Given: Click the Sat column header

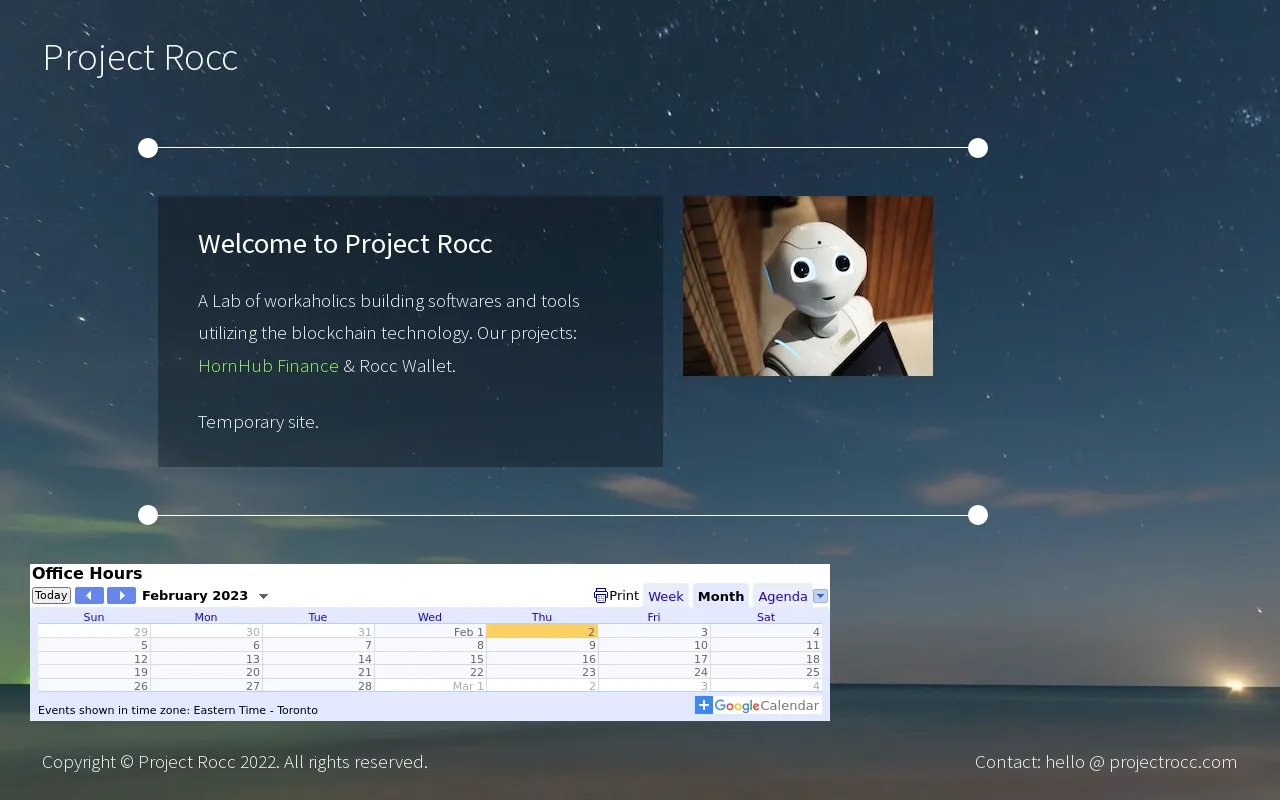Looking at the screenshot, I should (766, 617).
